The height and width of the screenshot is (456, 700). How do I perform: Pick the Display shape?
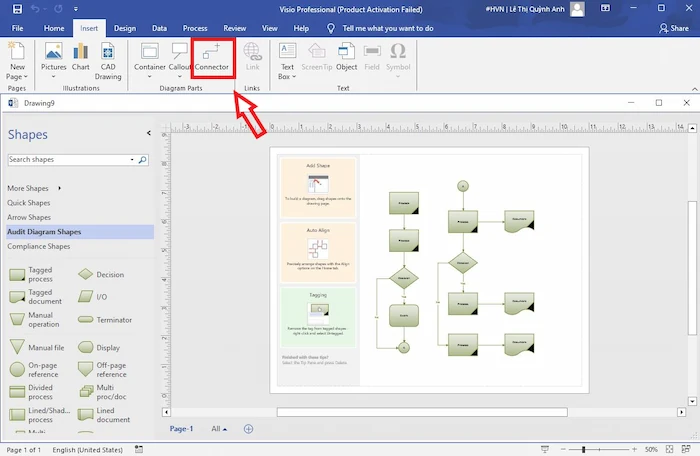tap(99, 347)
